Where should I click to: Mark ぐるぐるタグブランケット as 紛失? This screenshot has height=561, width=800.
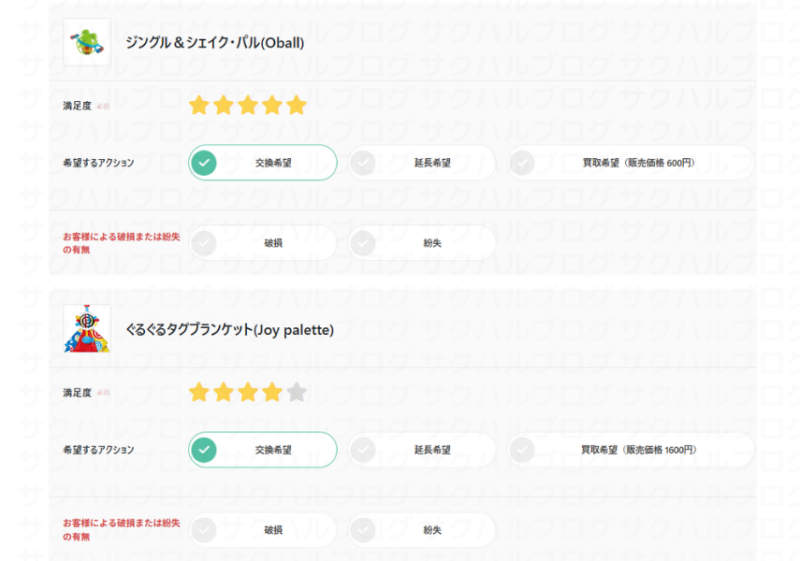[x=422, y=530]
